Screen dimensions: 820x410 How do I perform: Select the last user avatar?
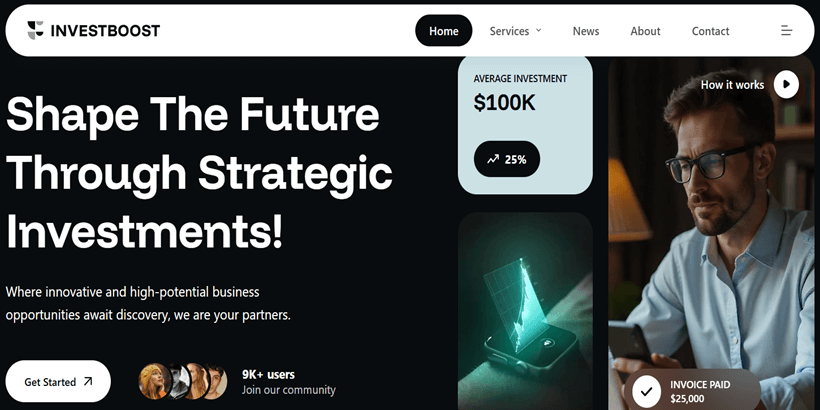pos(217,381)
